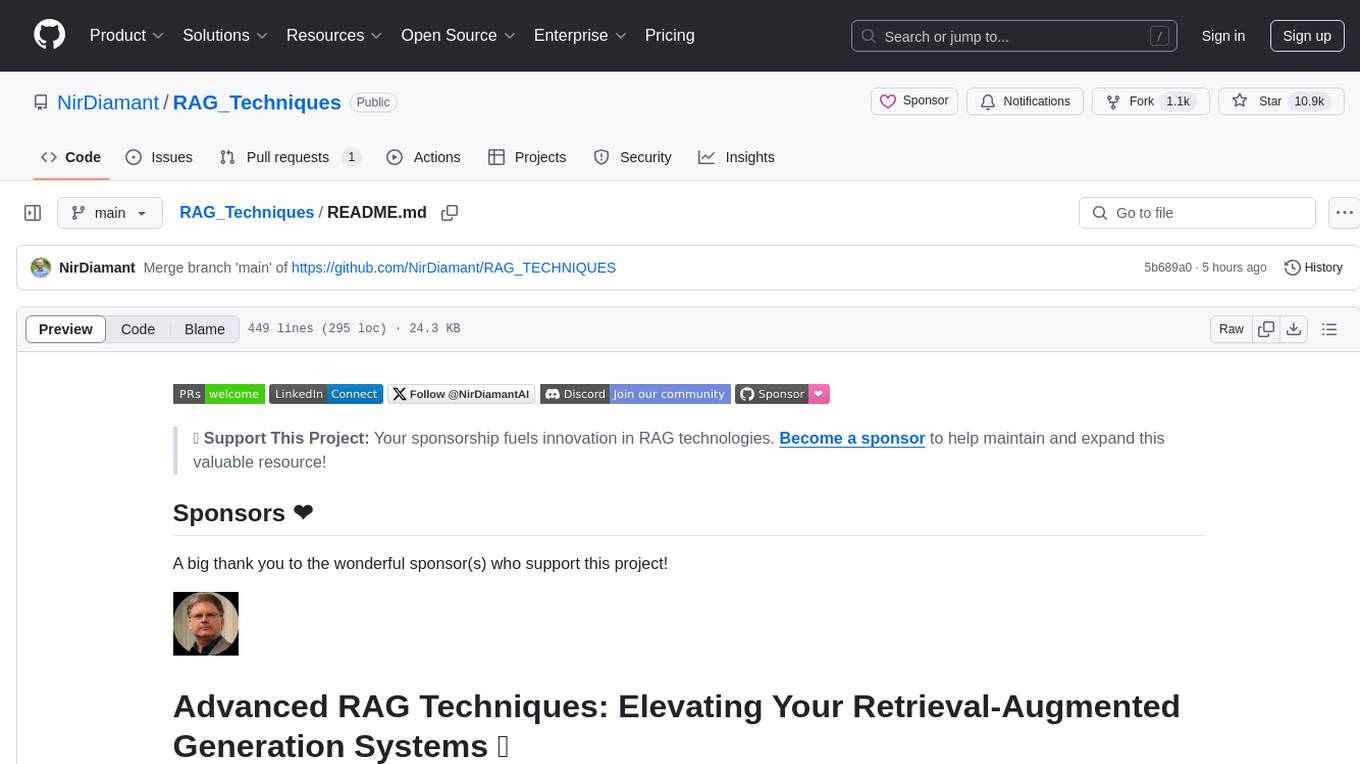
Task: Copy the file path icon
Action: coord(450,212)
